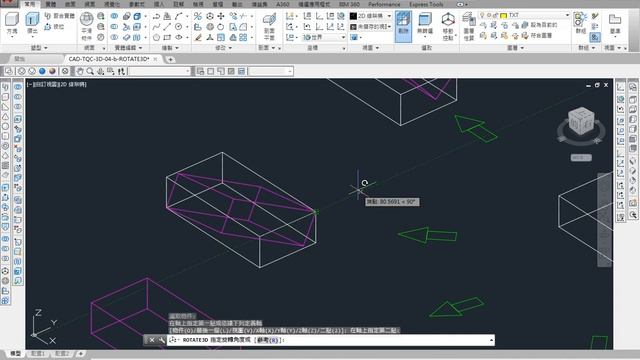Open the 常用 ribbon tab
640x360 pixels.
coord(29,4)
